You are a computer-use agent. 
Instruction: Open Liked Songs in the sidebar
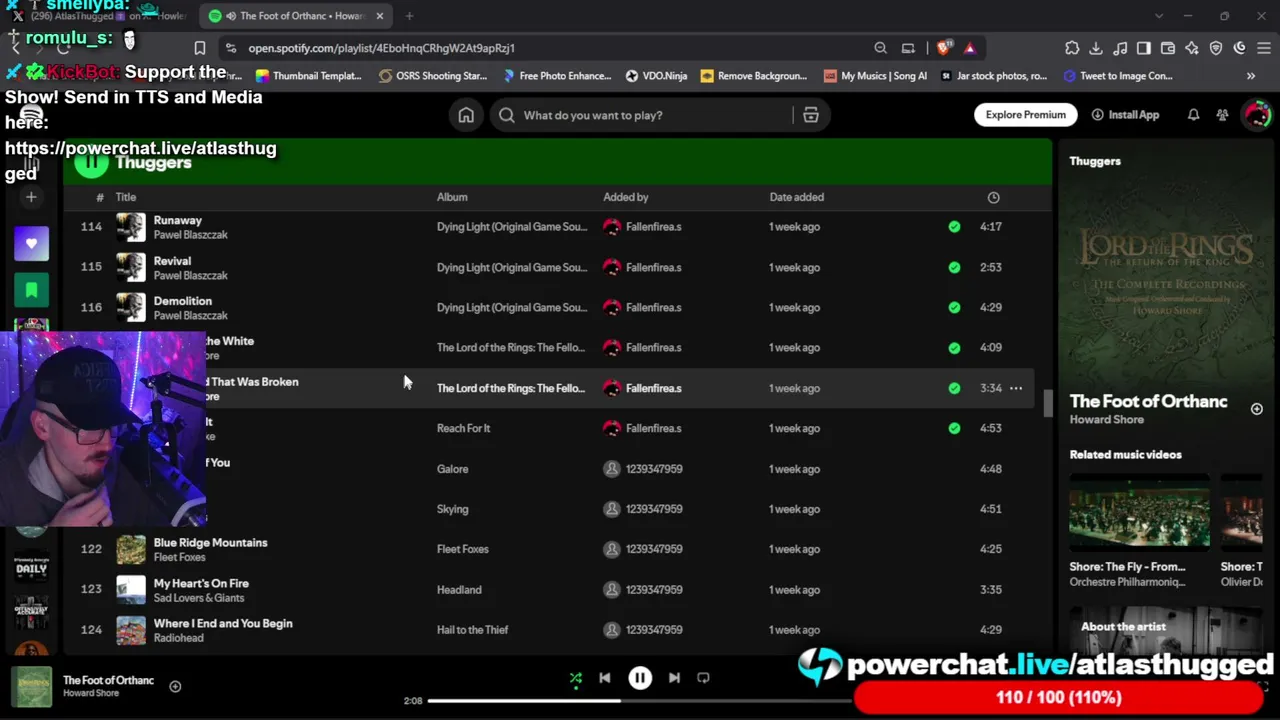click(31, 244)
